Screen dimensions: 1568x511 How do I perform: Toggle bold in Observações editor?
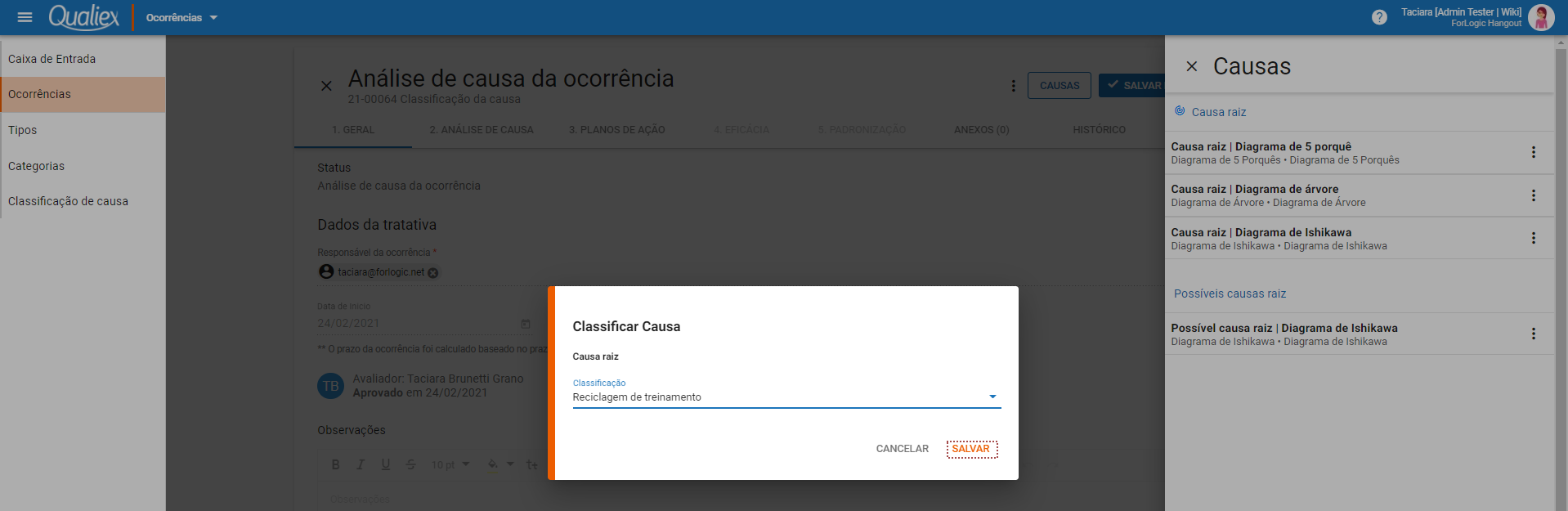tap(335, 464)
